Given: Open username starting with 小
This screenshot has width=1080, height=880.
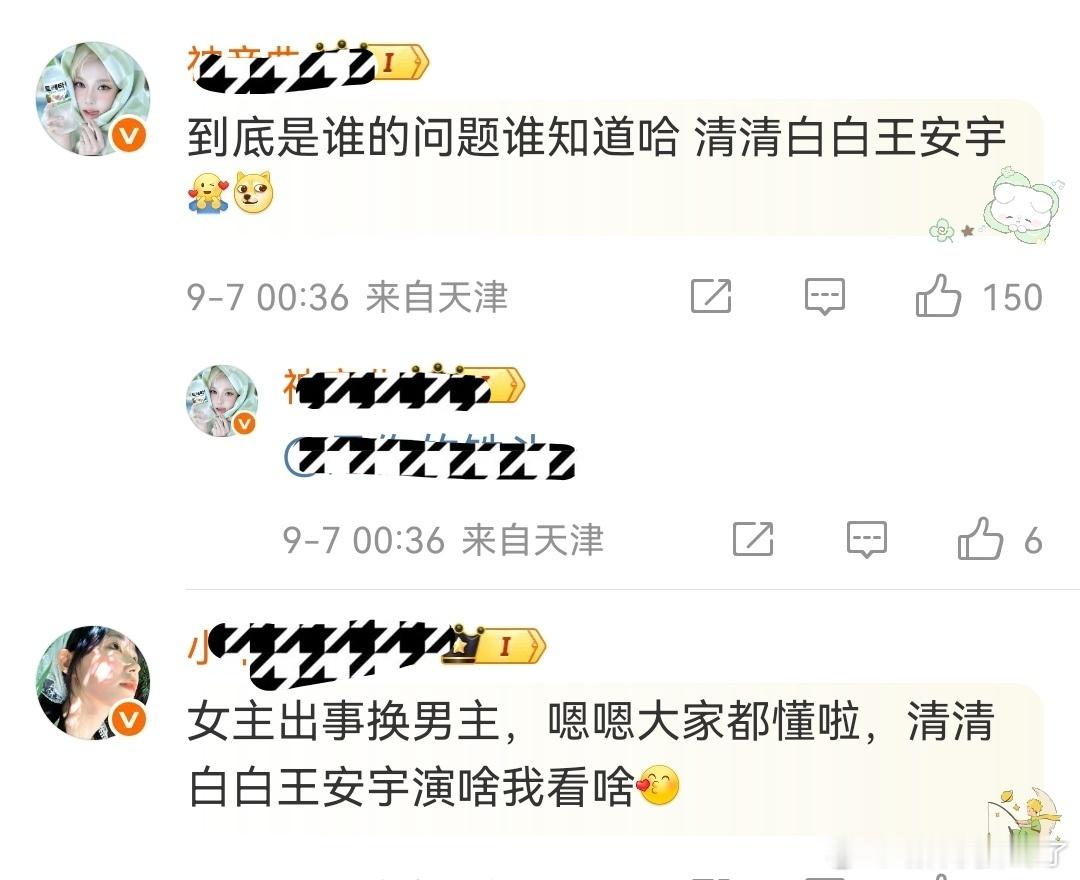Looking at the screenshot, I should (324, 650).
